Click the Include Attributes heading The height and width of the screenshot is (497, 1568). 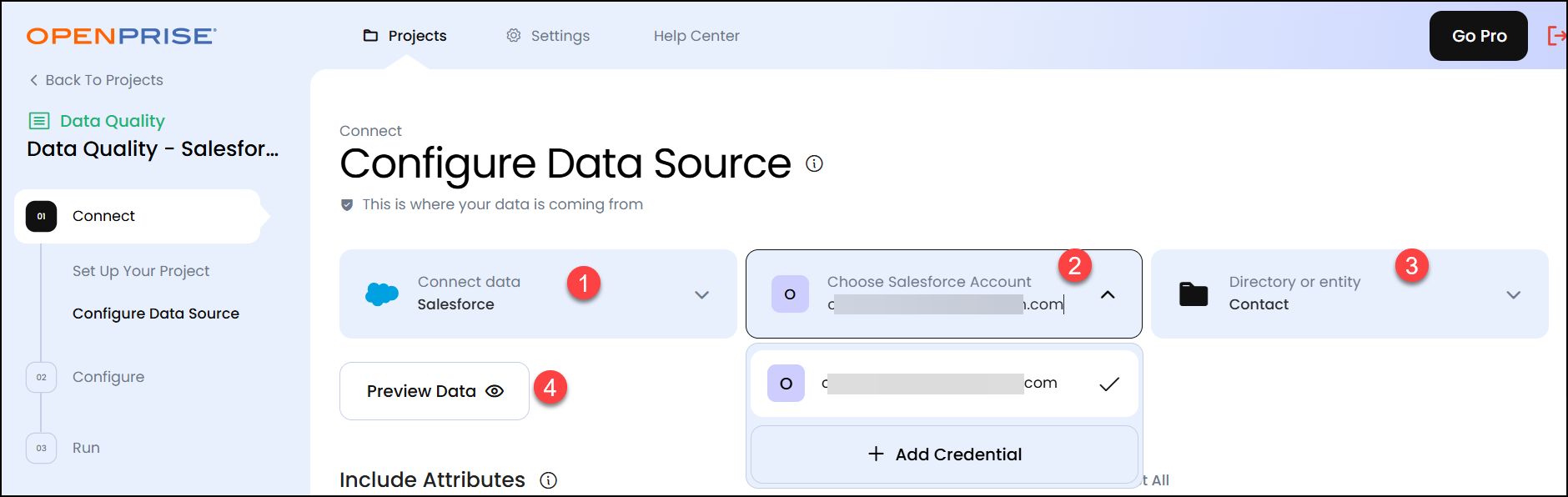pos(432,480)
